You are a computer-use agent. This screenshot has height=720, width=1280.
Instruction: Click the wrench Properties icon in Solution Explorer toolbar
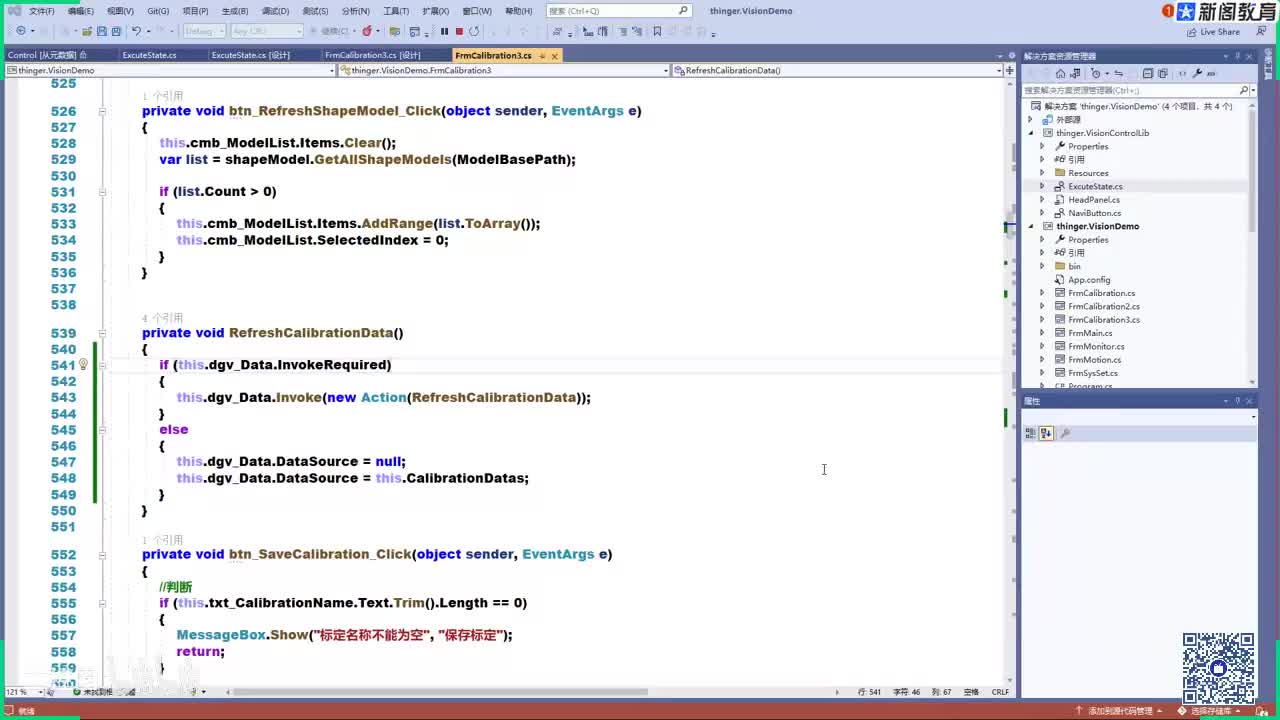tap(1197, 73)
